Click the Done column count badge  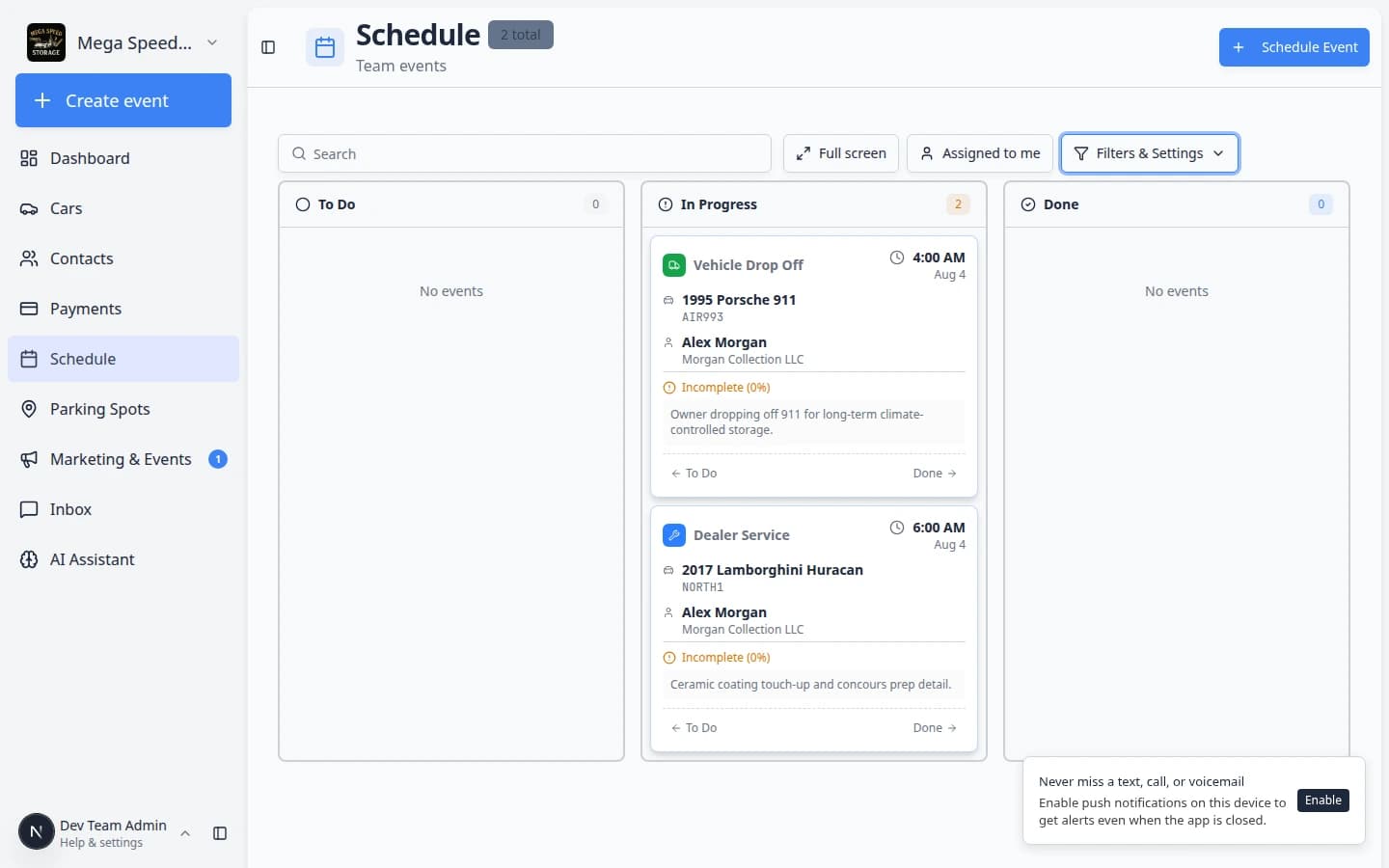point(1321,204)
